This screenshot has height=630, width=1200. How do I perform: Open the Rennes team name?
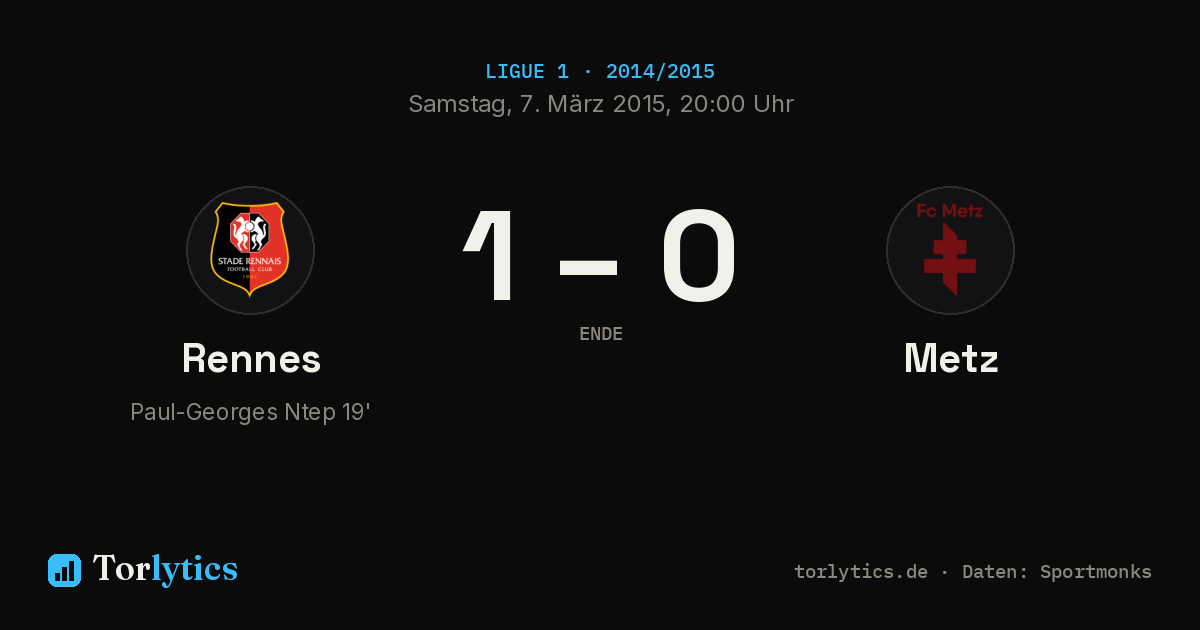click(x=251, y=358)
